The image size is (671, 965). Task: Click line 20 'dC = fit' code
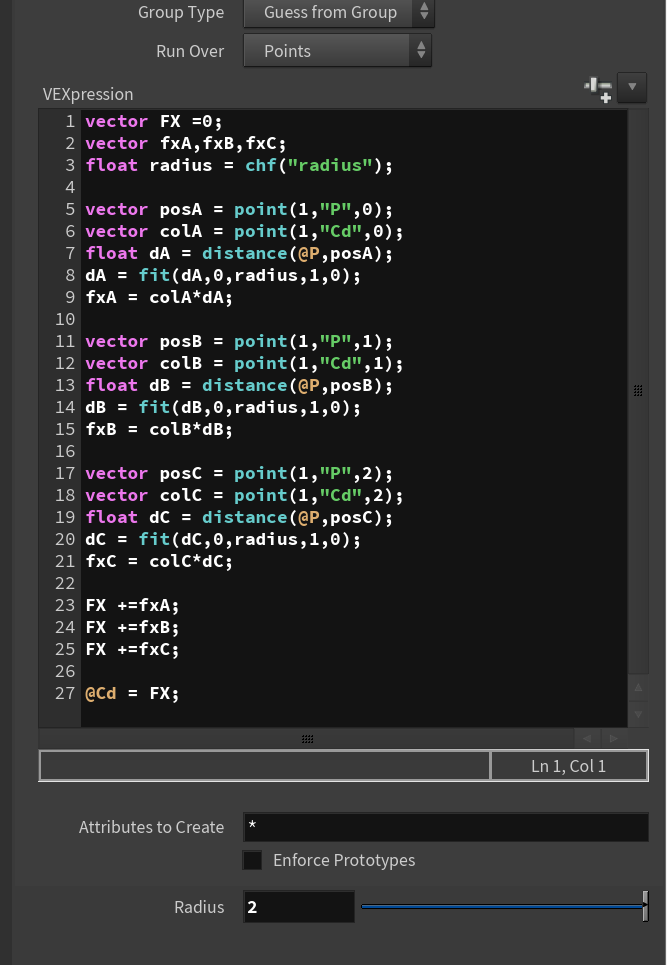223,539
